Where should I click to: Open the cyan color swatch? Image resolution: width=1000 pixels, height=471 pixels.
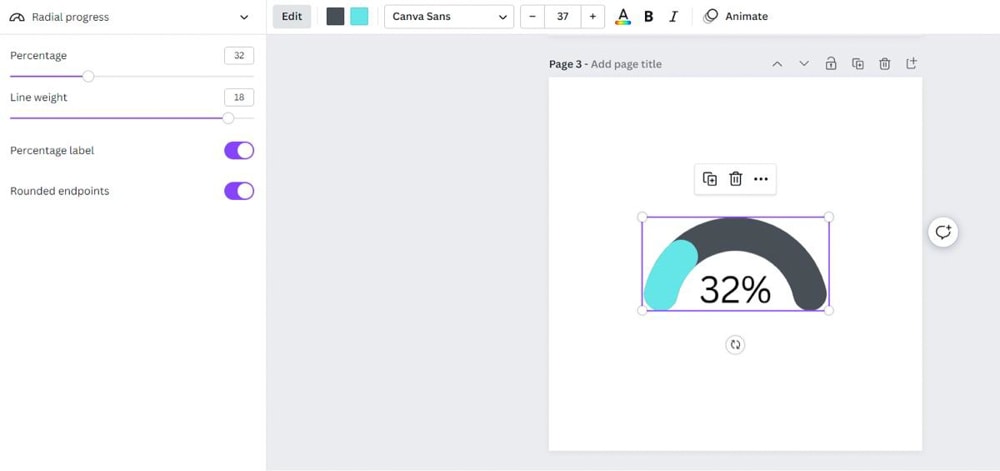(359, 17)
